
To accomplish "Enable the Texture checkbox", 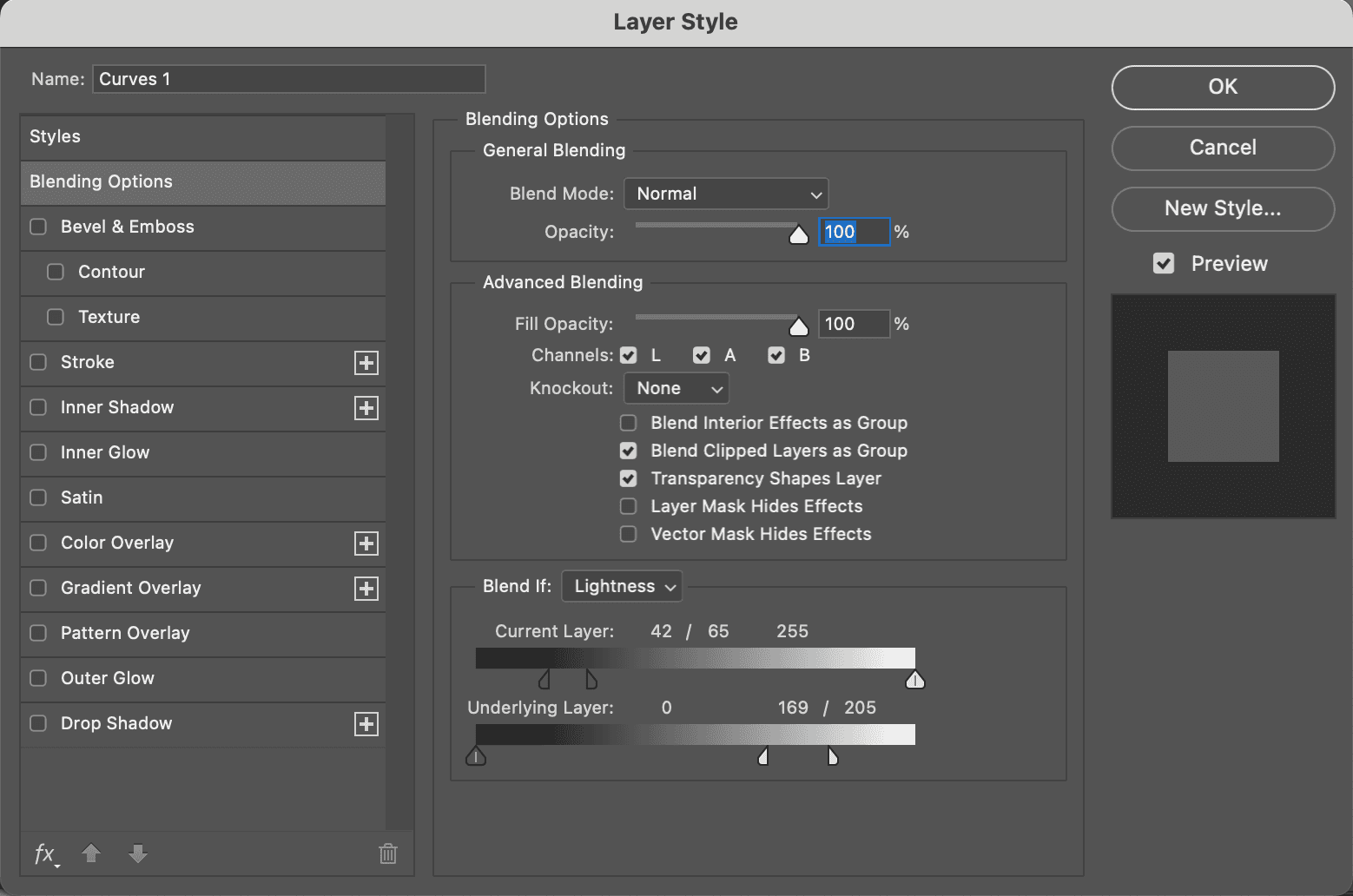I will pos(56,317).
